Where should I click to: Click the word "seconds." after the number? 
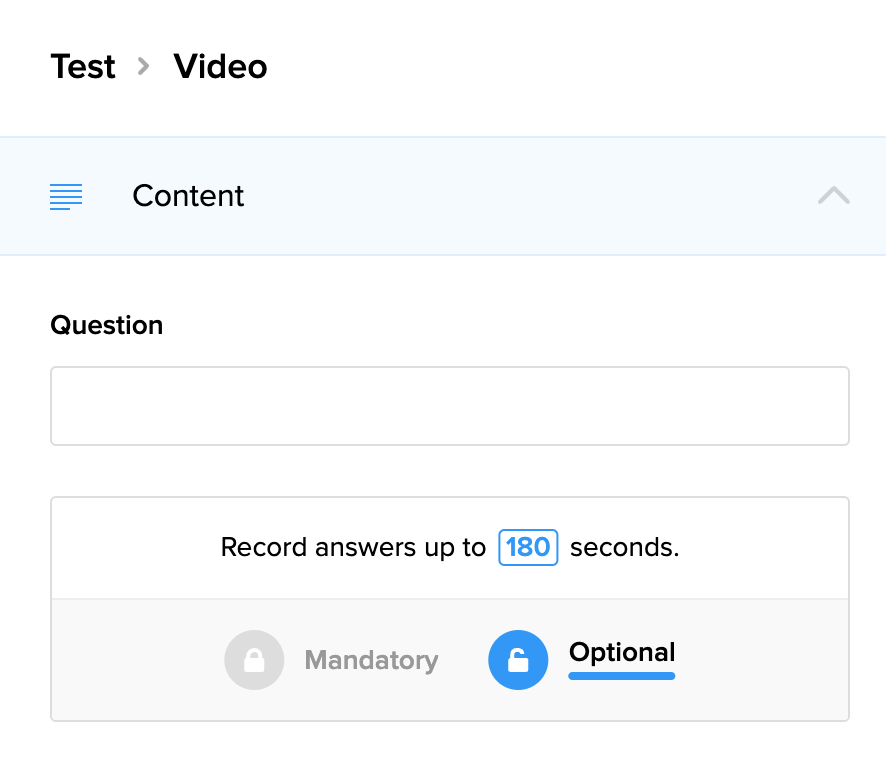tap(624, 548)
